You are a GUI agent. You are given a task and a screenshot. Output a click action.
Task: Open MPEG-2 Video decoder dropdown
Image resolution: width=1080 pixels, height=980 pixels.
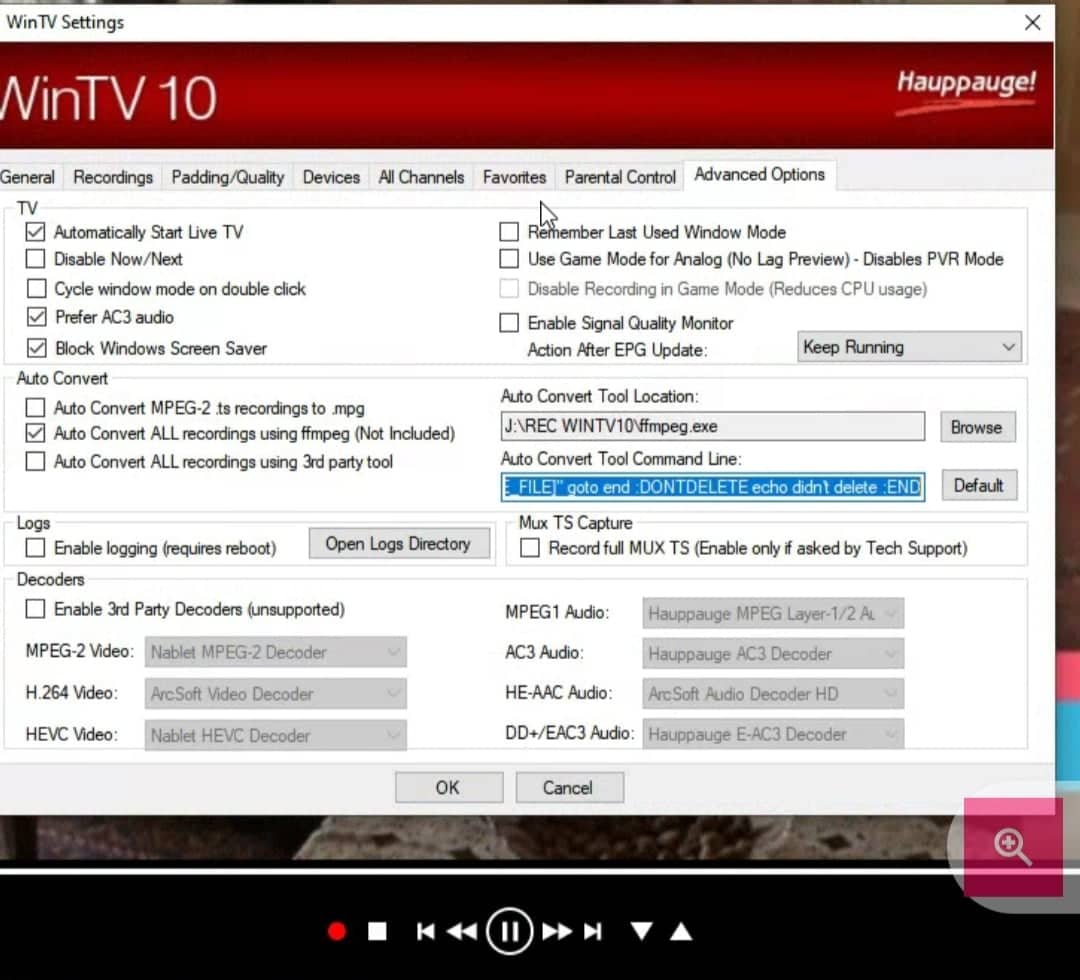[x=276, y=652]
